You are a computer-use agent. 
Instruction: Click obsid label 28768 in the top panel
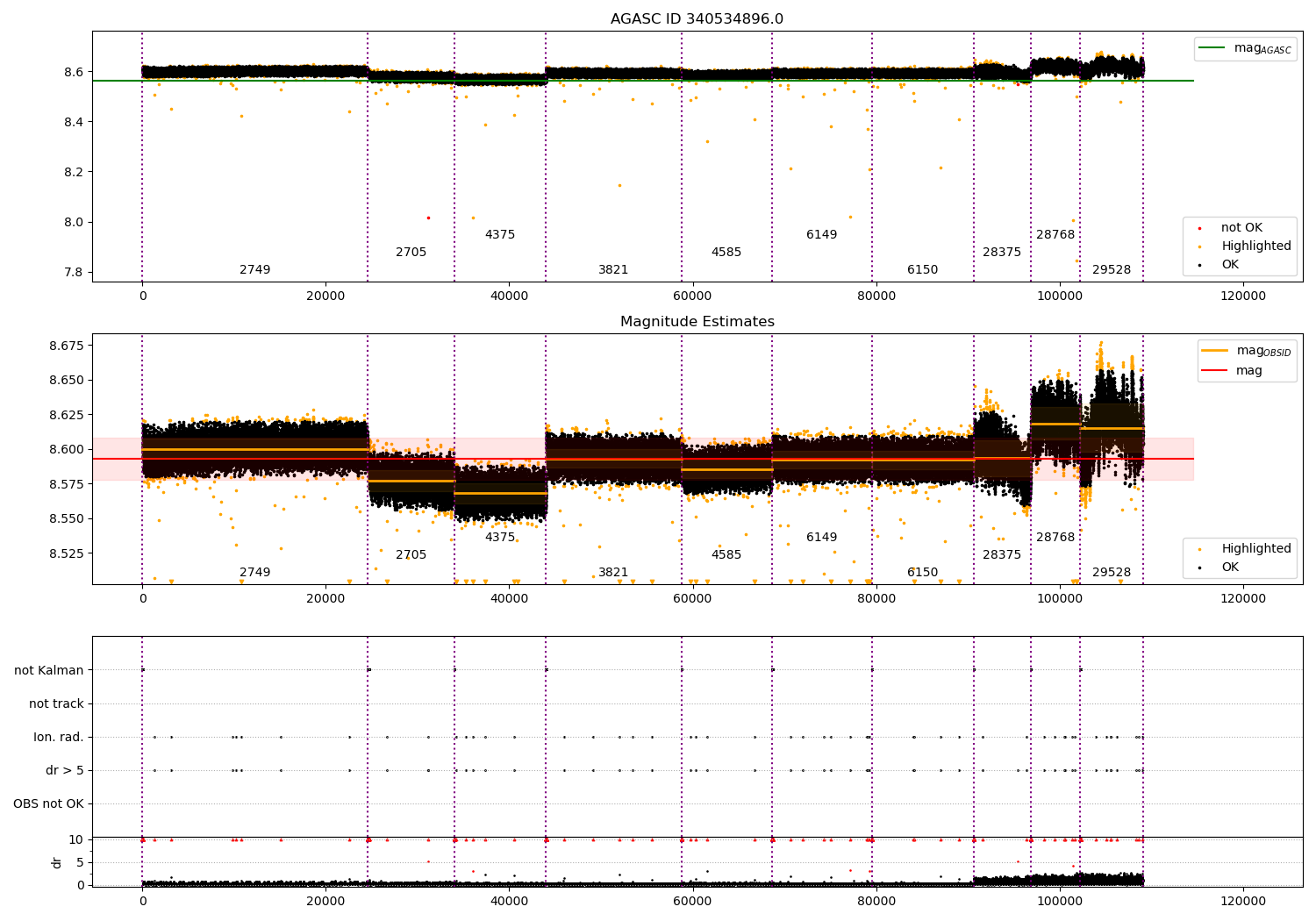tap(1055, 235)
